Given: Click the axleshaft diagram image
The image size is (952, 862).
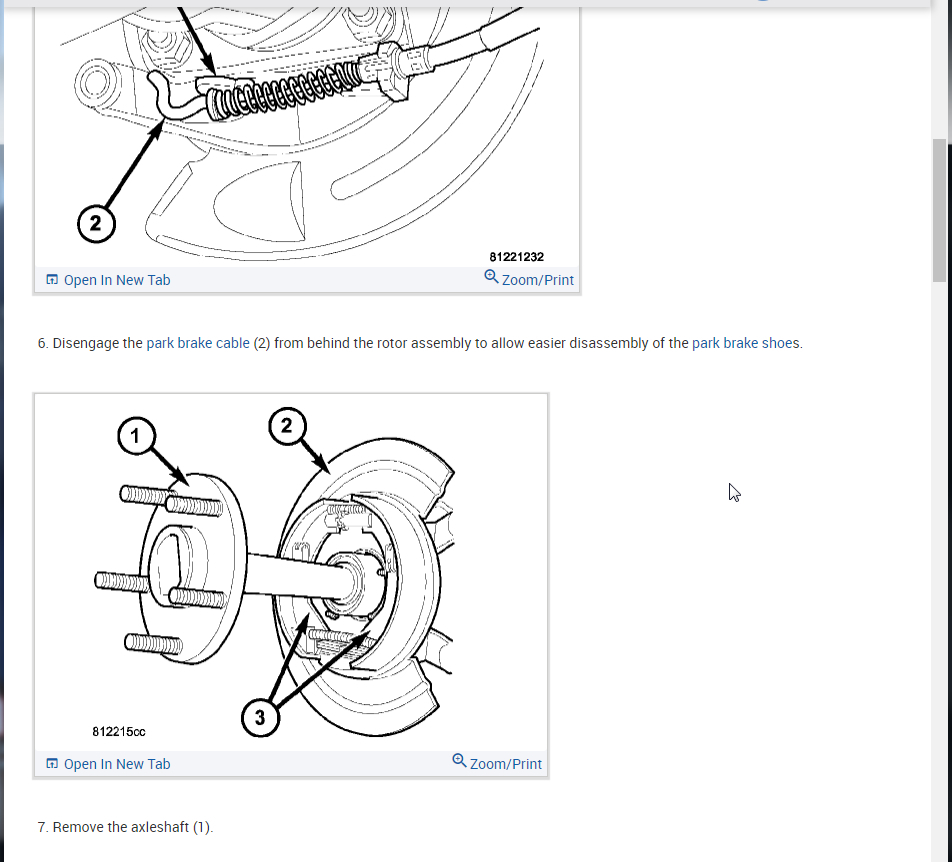Looking at the screenshot, I should [291, 572].
